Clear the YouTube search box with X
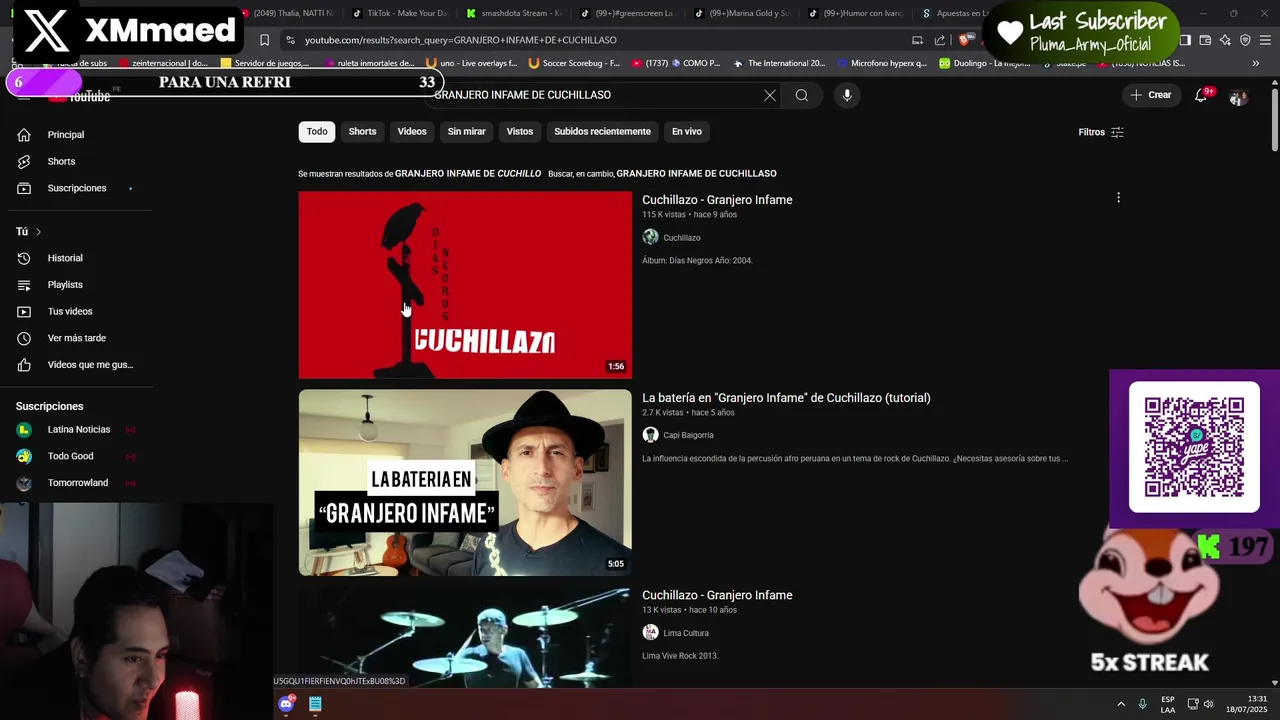Screen dimensions: 1280x720 coord(770,95)
